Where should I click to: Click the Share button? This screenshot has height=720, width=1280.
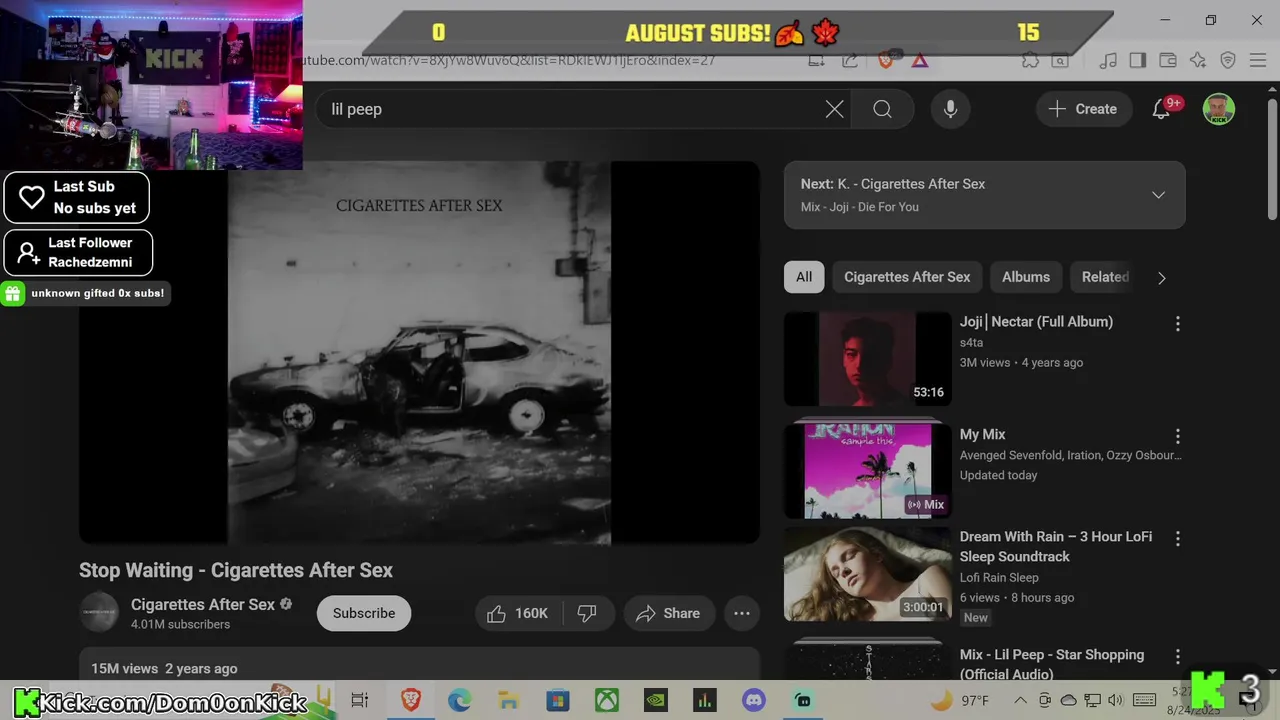coord(668,613)
